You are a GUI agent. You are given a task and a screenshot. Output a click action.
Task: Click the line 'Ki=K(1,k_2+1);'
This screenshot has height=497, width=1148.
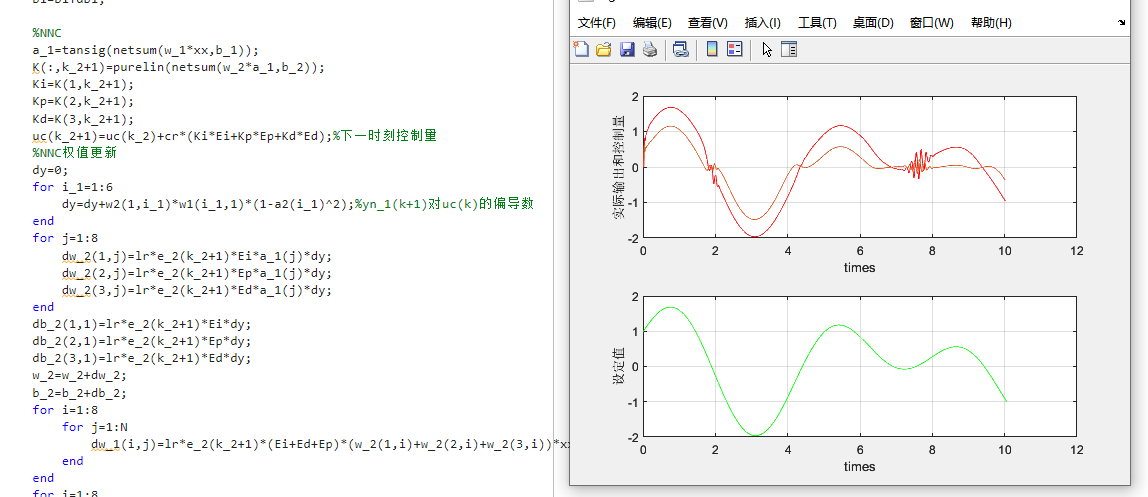[x=83, y=84]
